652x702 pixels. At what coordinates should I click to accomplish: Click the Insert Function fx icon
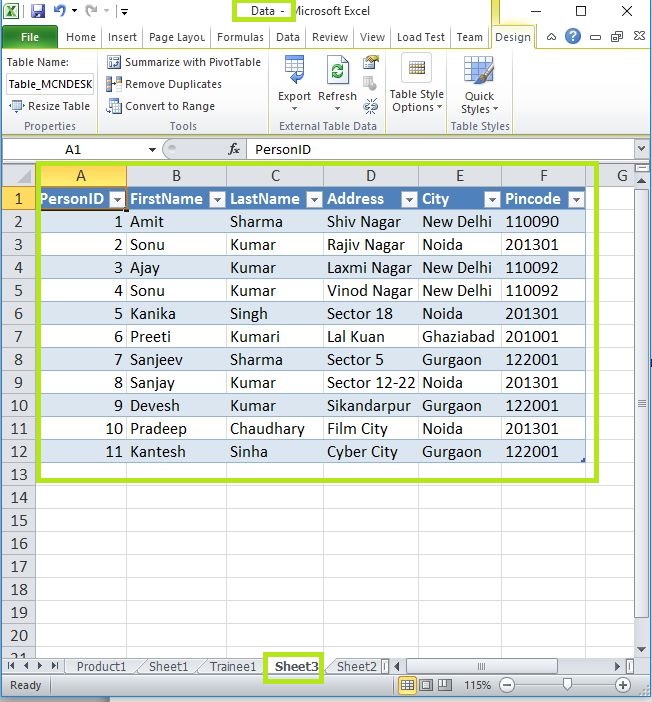click(x=234, y=149)
